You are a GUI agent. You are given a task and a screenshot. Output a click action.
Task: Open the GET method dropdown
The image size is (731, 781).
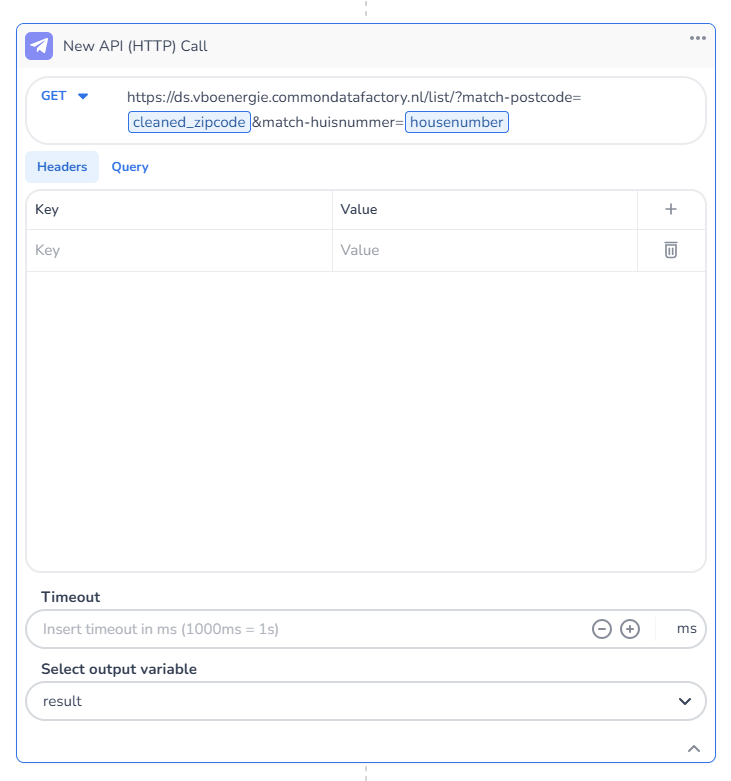(65, 96)
